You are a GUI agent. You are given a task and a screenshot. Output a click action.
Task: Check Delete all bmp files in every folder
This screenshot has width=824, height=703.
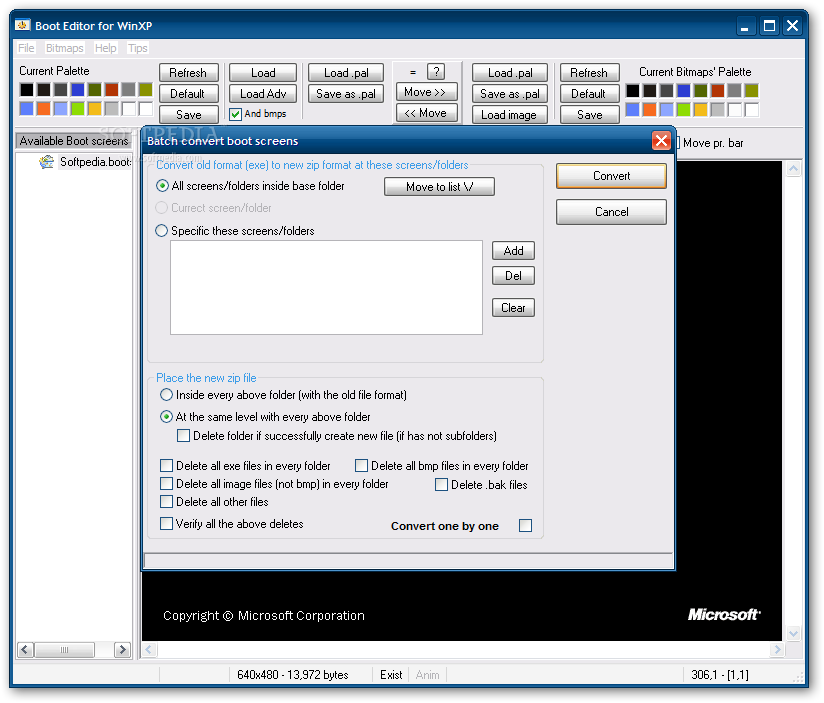(x=362, y=466)
